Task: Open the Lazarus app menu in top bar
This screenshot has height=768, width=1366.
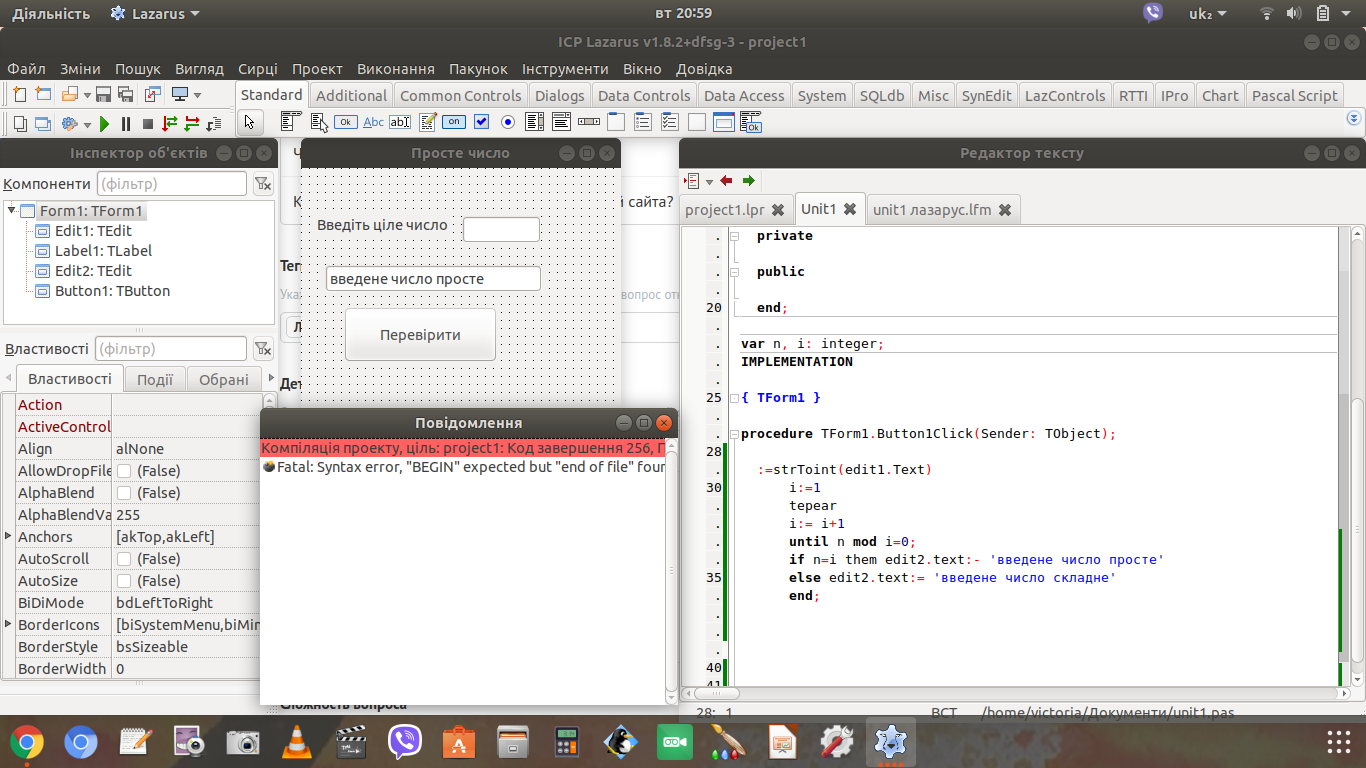Action: [155, 14]
